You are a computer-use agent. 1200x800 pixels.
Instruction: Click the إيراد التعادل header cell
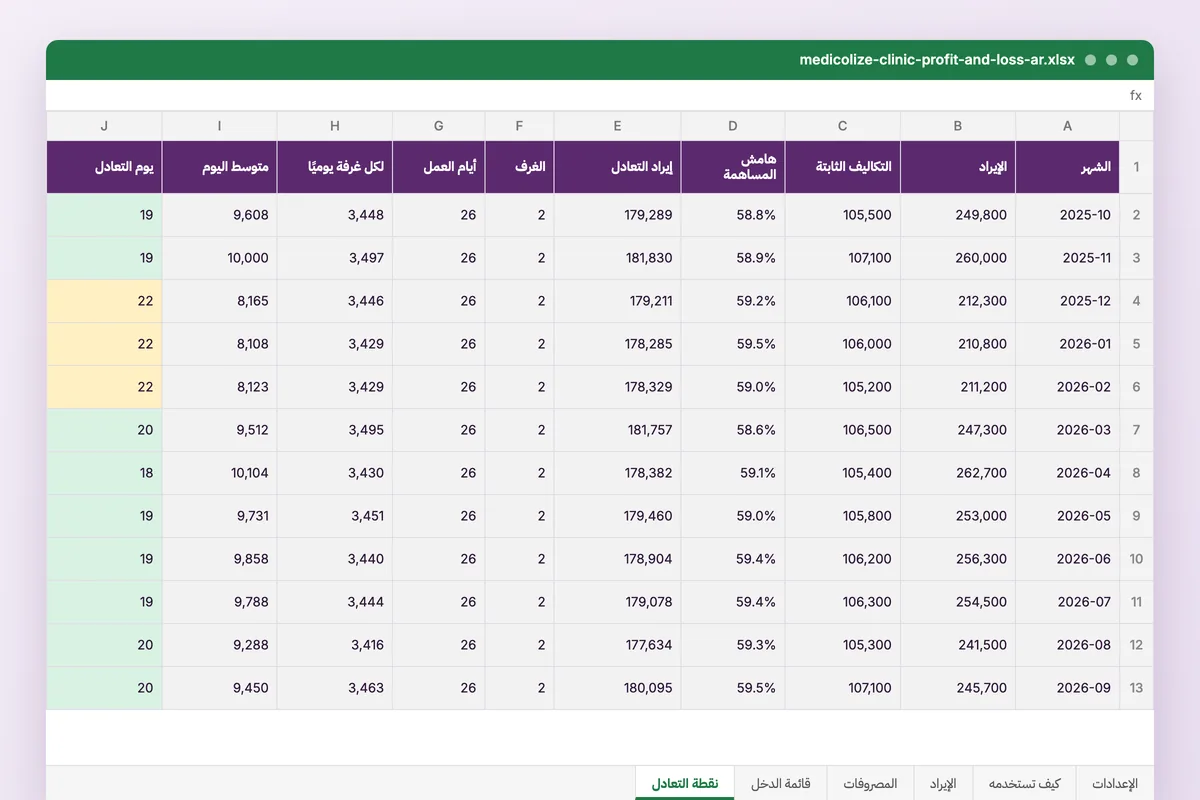tap(617, 167)
